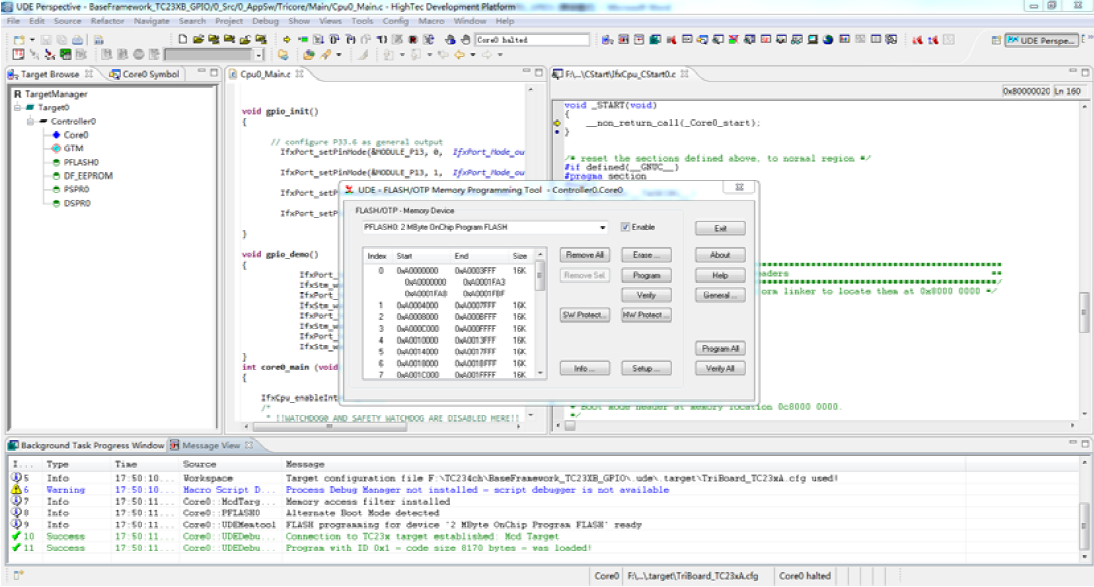Click the 0x80000020 address field
Image resolution: width=1094 pixels, height=587 pixels.
1026,91
